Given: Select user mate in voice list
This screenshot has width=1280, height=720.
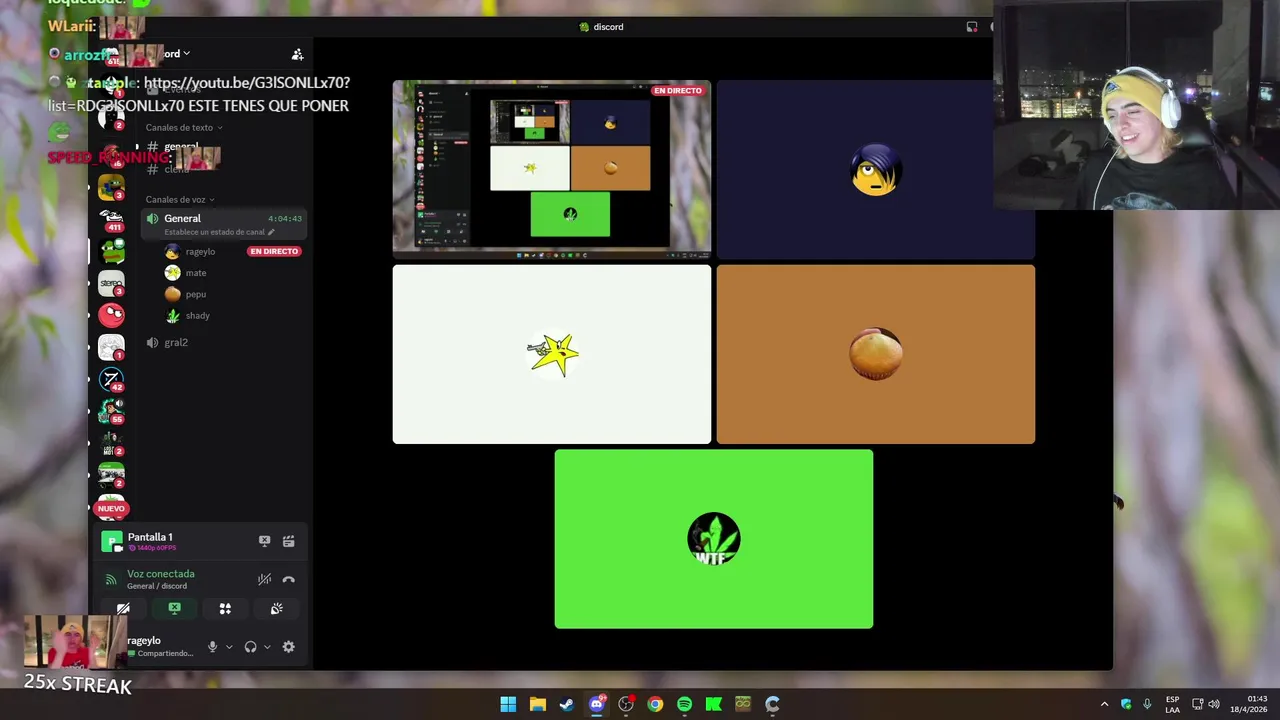Looking at the screenshot, I should (x=196, y=273).
